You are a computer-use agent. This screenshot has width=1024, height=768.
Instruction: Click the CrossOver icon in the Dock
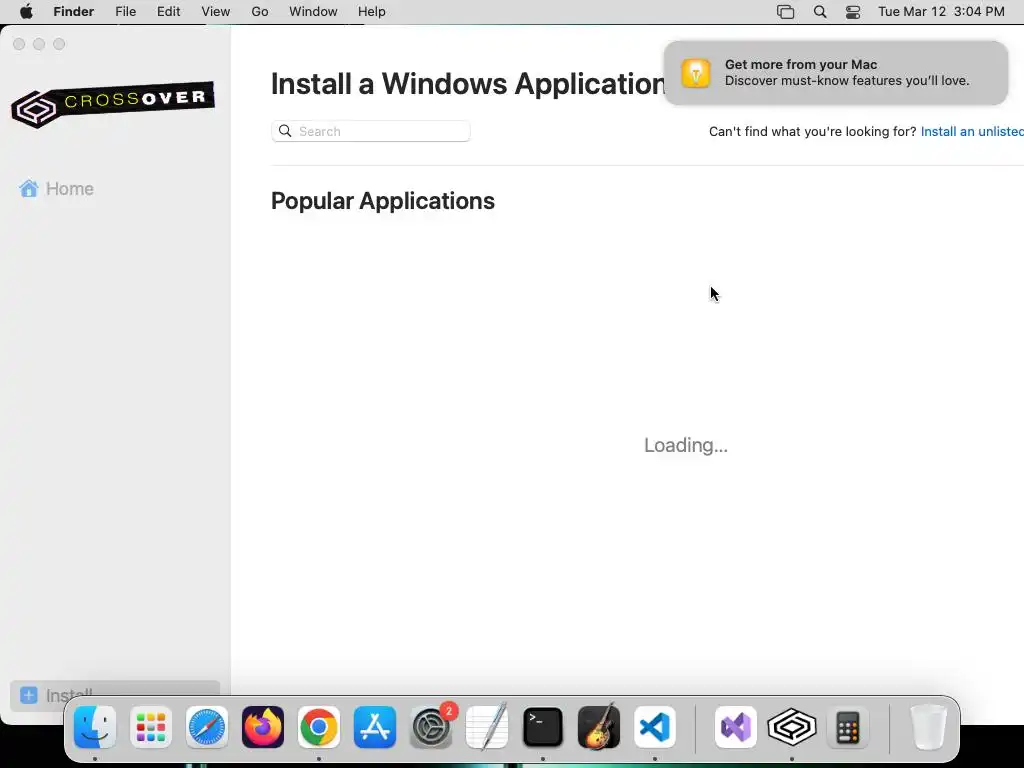792,727
